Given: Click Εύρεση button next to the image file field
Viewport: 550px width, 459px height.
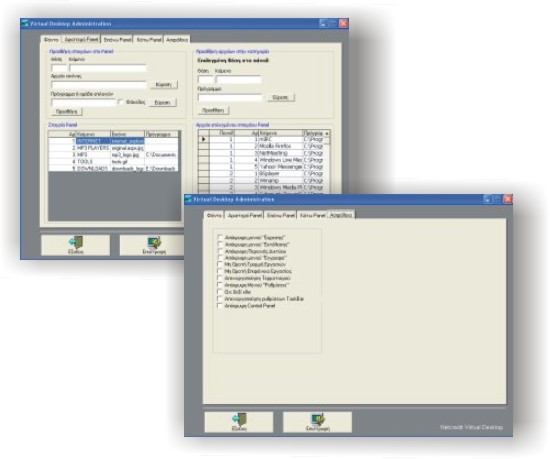Looking at the screenshot, I should click(163, 85).
